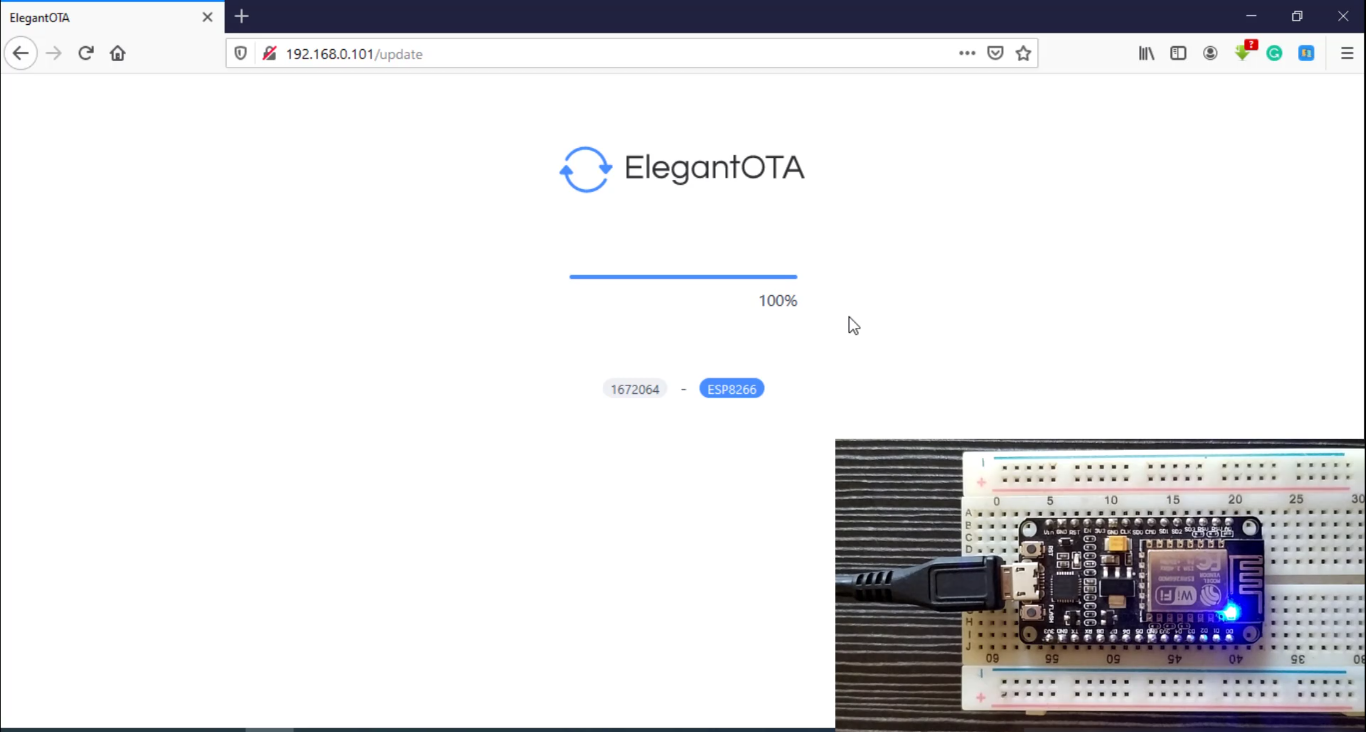Viewport: 1366px width, 732px height.
Task: Click the forward navigation arrow
Action: [54, 53]
